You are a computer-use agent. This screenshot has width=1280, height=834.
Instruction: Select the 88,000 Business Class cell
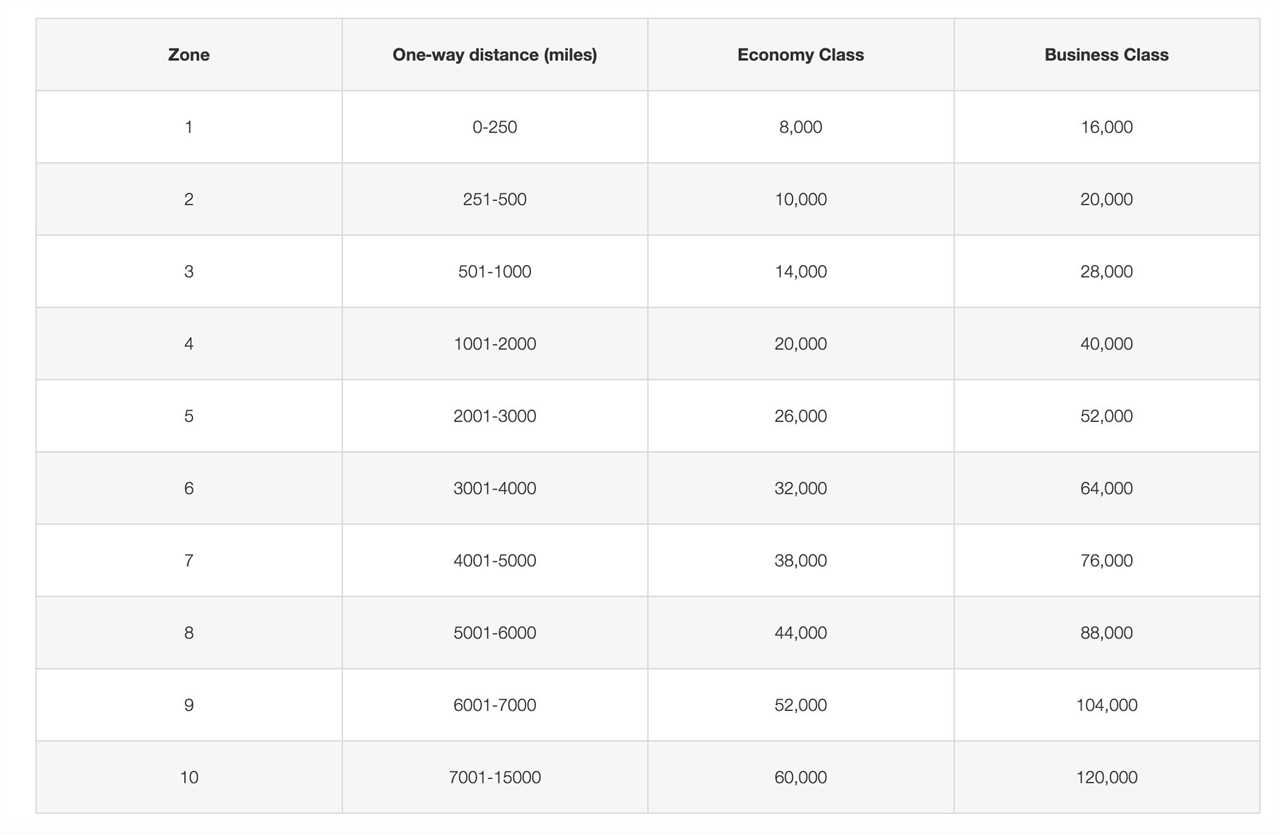(1107, 632)
